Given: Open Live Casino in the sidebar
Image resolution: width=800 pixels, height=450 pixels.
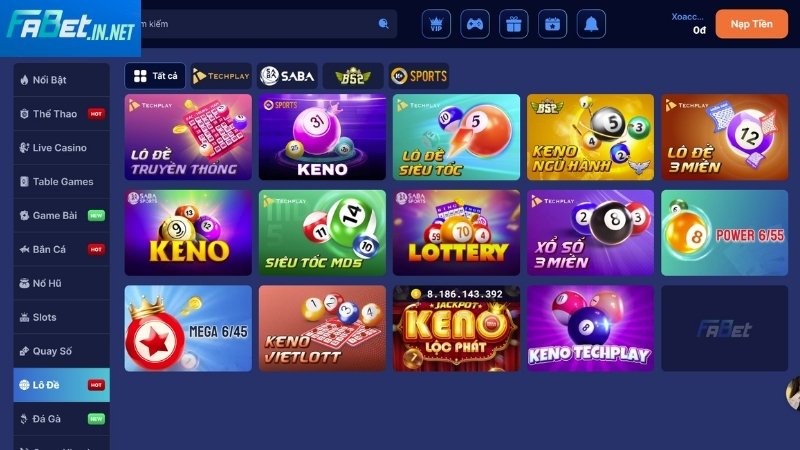Looking at the screenshot, I should coord(62,147).
